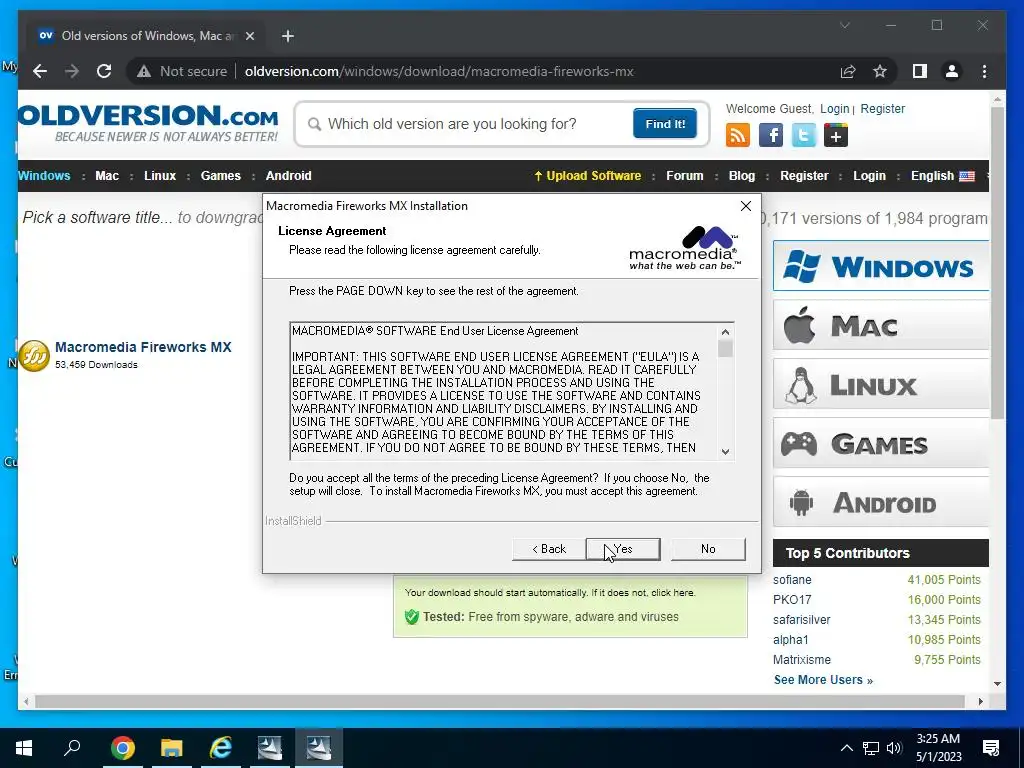
Task: Go back with browser back arrow
Action: pyautogui.click(x=40, y=71)
